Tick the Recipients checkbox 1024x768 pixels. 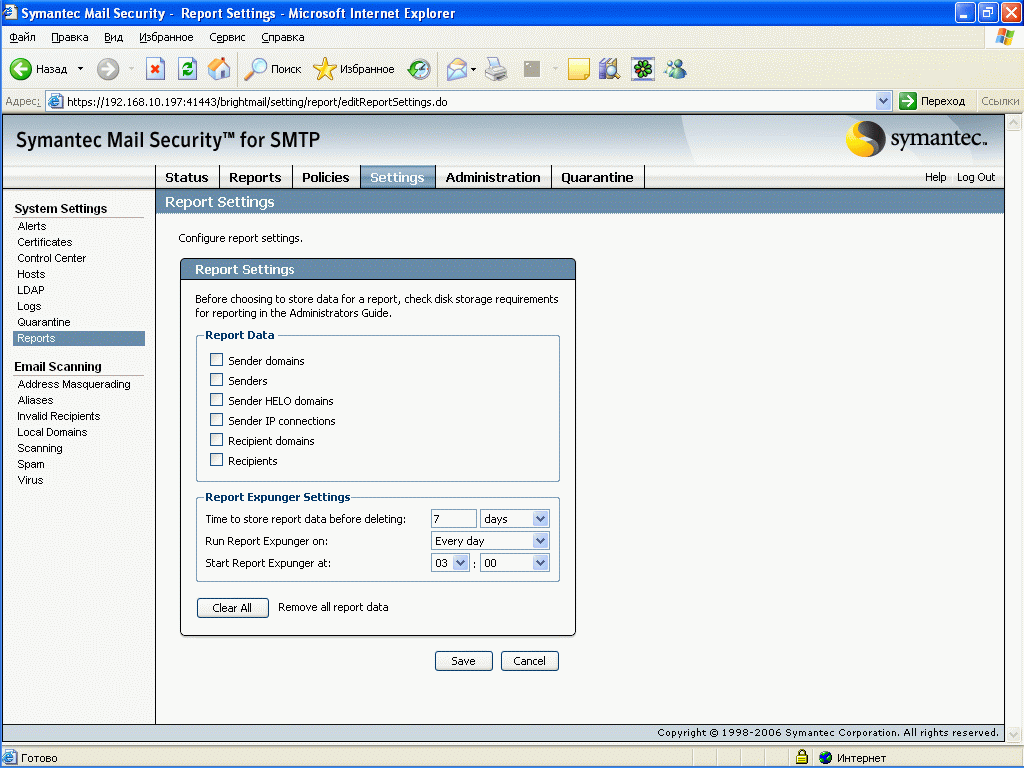click(x=216, y=460)
